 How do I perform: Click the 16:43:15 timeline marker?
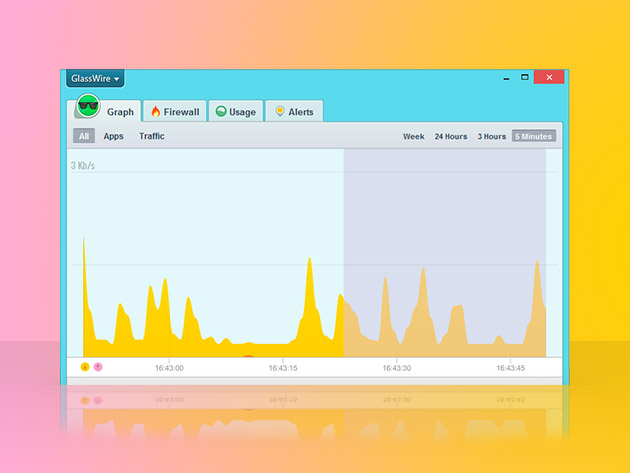[x=283, y=368]
